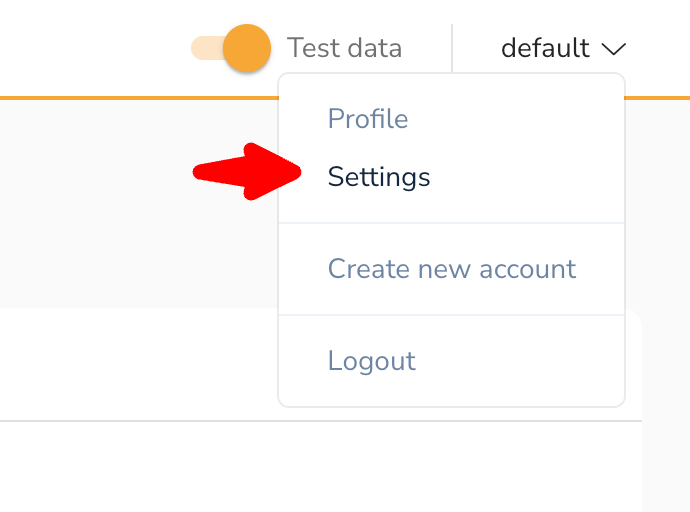The image size is (690, 512).
Task: Click the orange knob of the toggle
Action: (x=246, y=48)
